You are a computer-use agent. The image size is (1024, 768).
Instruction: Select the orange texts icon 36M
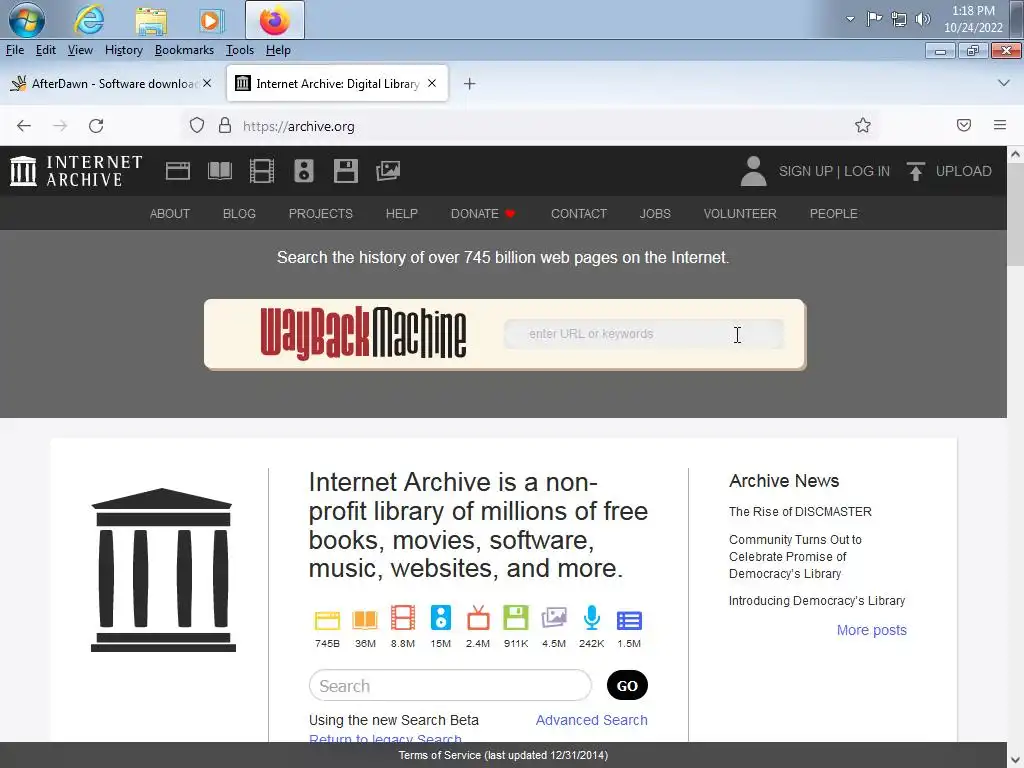[x=365, y=619]
